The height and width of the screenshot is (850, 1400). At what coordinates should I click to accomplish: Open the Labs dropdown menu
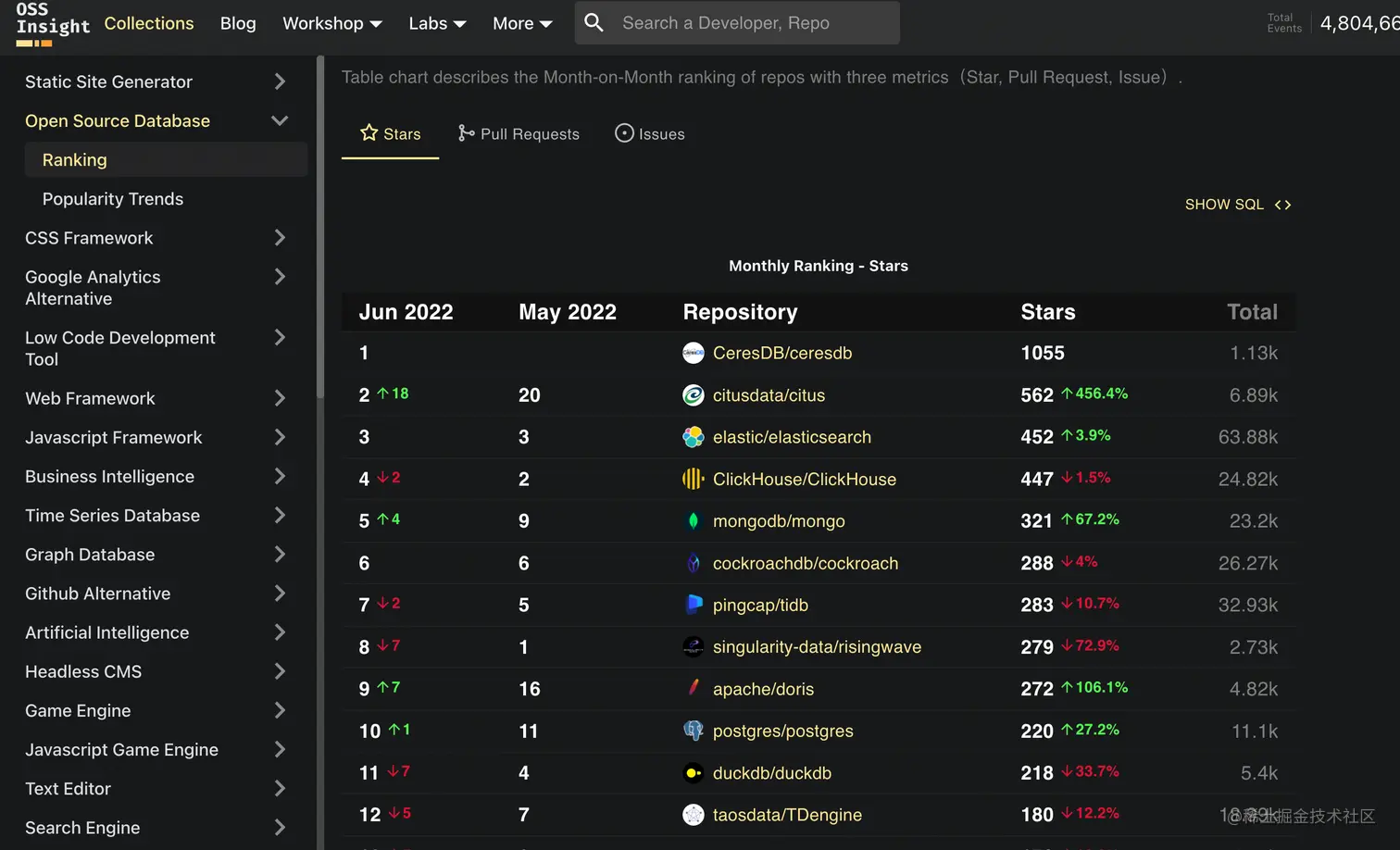click(x=437, y=23)
